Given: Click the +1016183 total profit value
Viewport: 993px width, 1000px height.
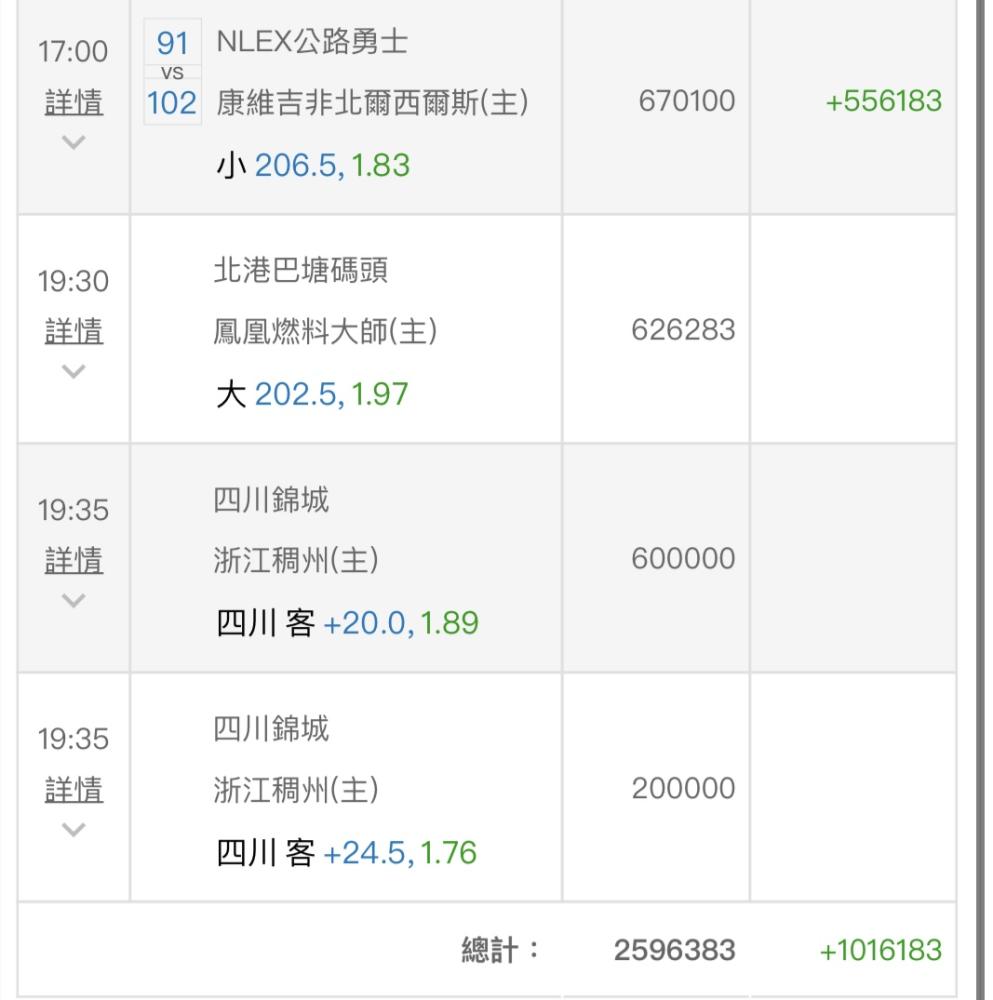Looking at the screenshot, I should point(880,950).
